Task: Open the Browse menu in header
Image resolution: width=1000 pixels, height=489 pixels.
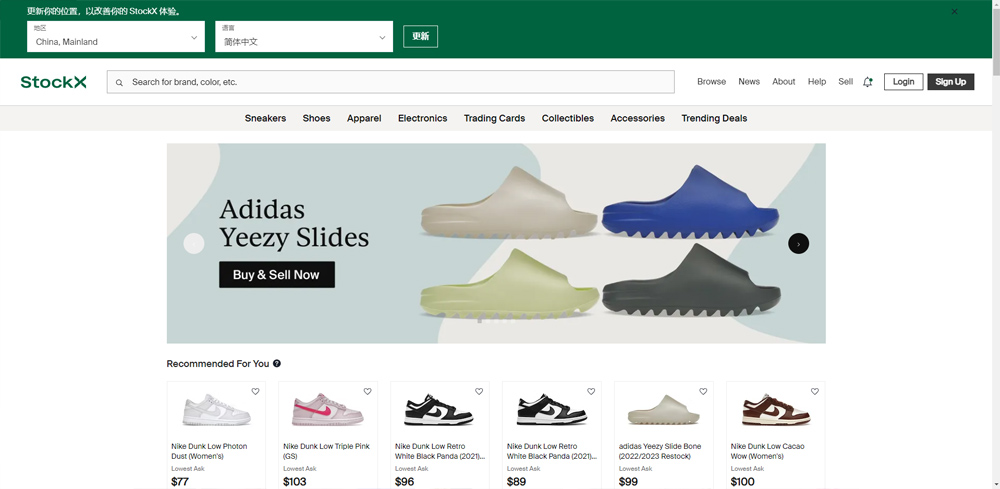Action: 711,82
